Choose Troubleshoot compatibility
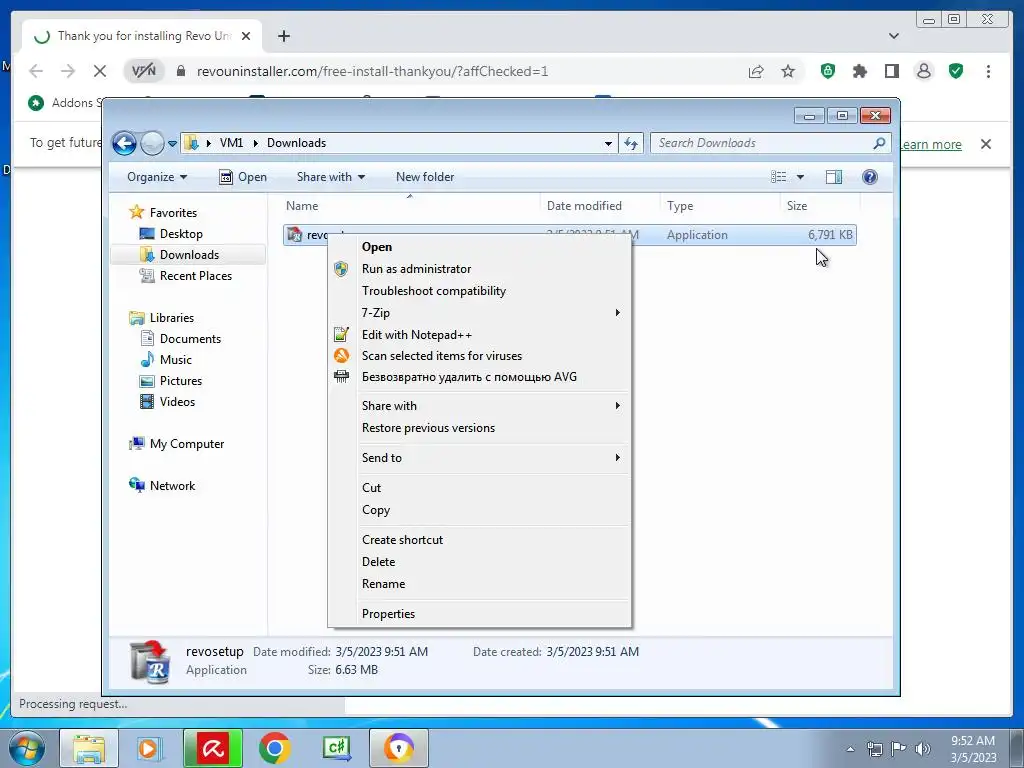This screenshot has width=1024, height=768. (x=480, y=291)
